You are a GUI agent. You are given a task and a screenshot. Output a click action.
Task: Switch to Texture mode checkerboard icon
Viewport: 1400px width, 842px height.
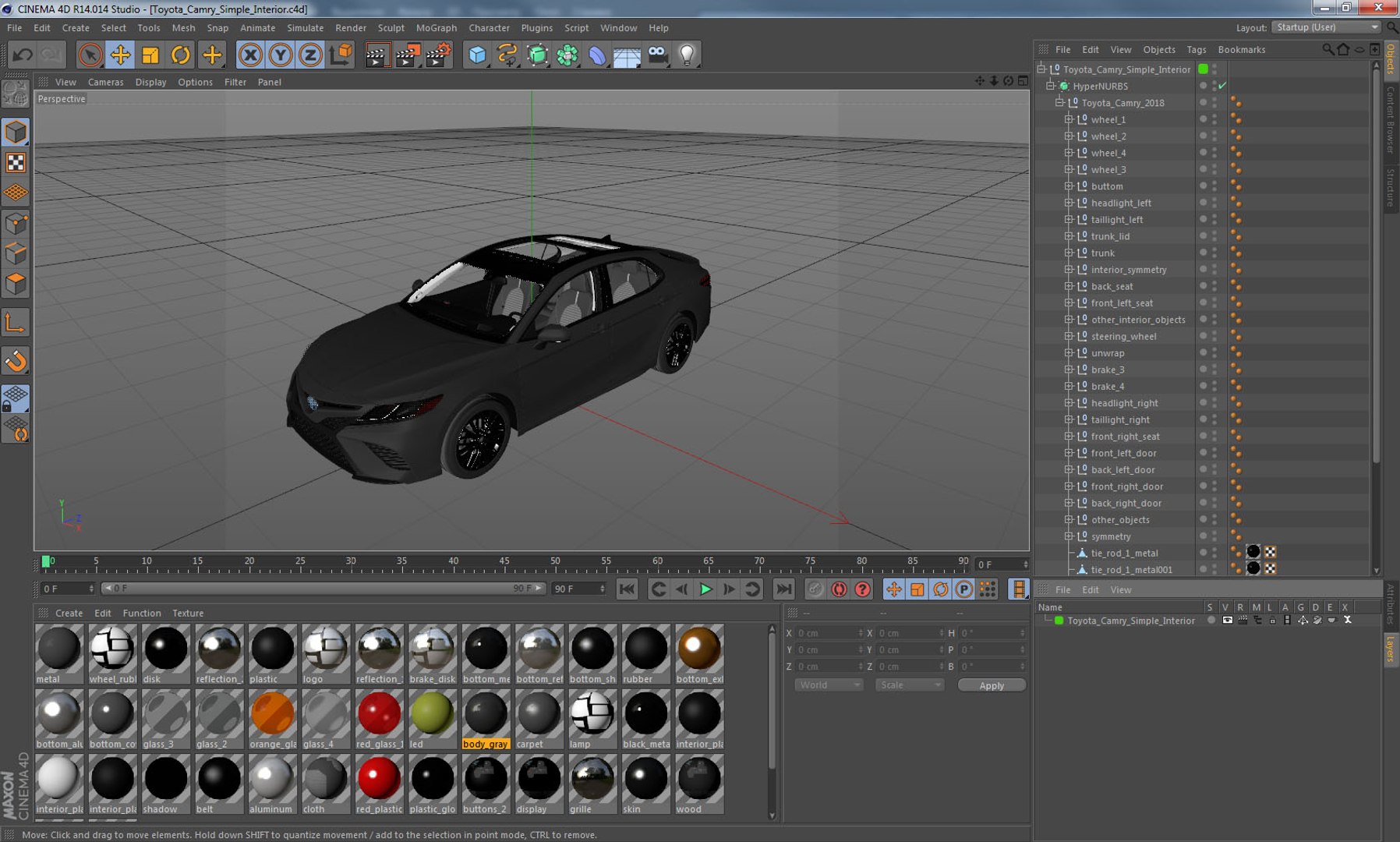click(x=16, y=162)
